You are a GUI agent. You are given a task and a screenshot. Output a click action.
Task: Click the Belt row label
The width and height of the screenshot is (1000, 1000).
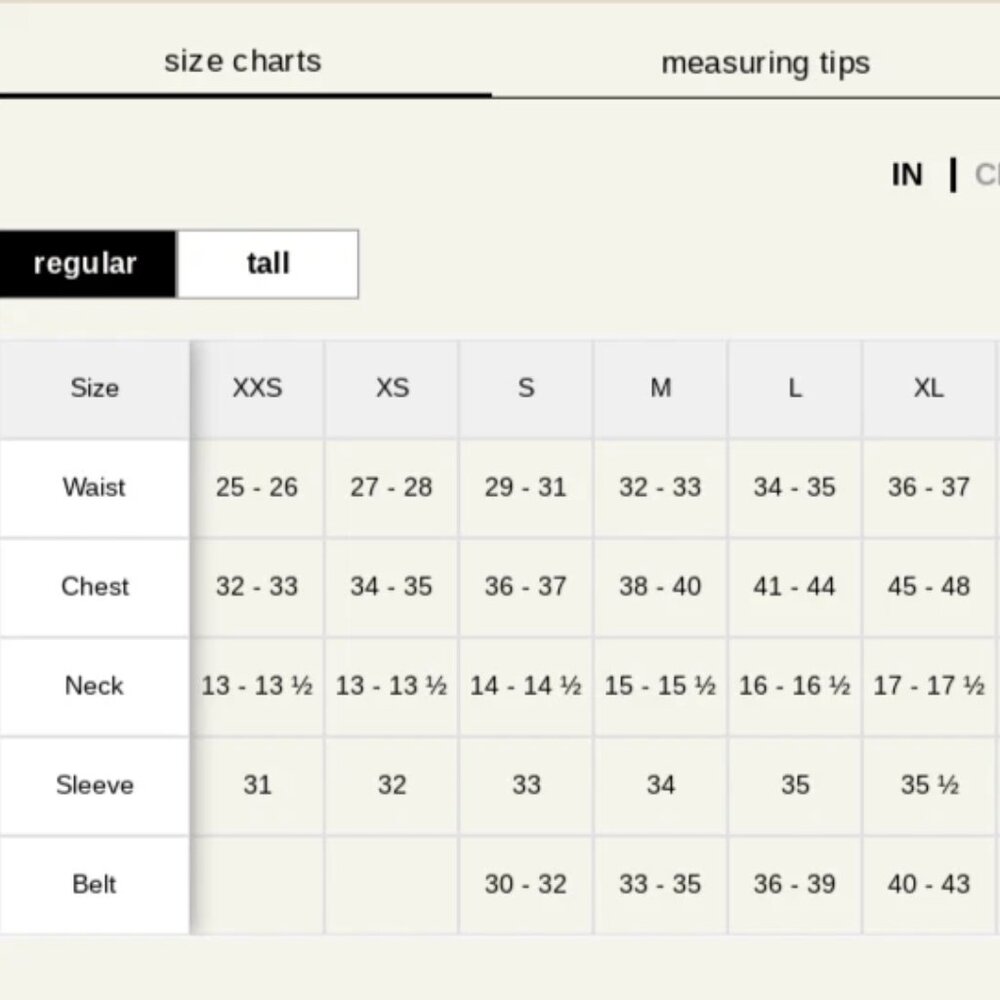[94, 884]
